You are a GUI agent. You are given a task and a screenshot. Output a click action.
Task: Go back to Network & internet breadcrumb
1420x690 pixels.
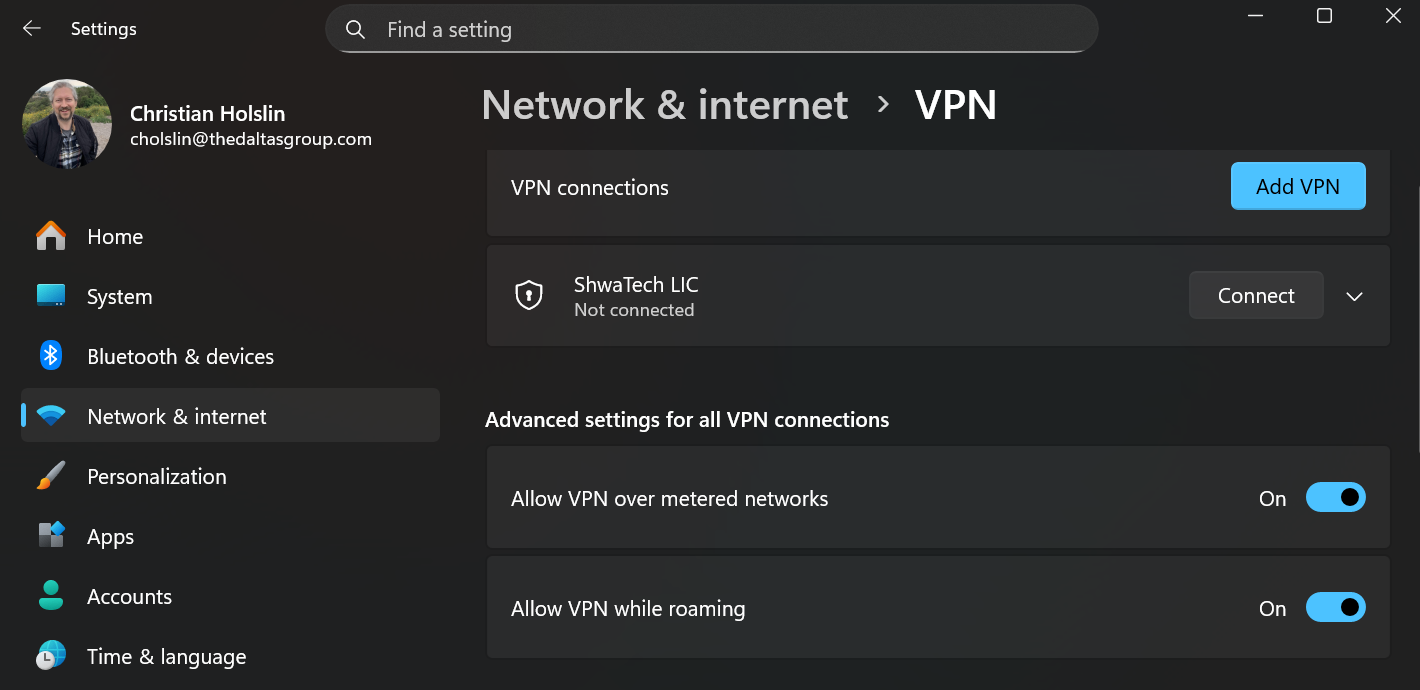click(x=665, y=105)
